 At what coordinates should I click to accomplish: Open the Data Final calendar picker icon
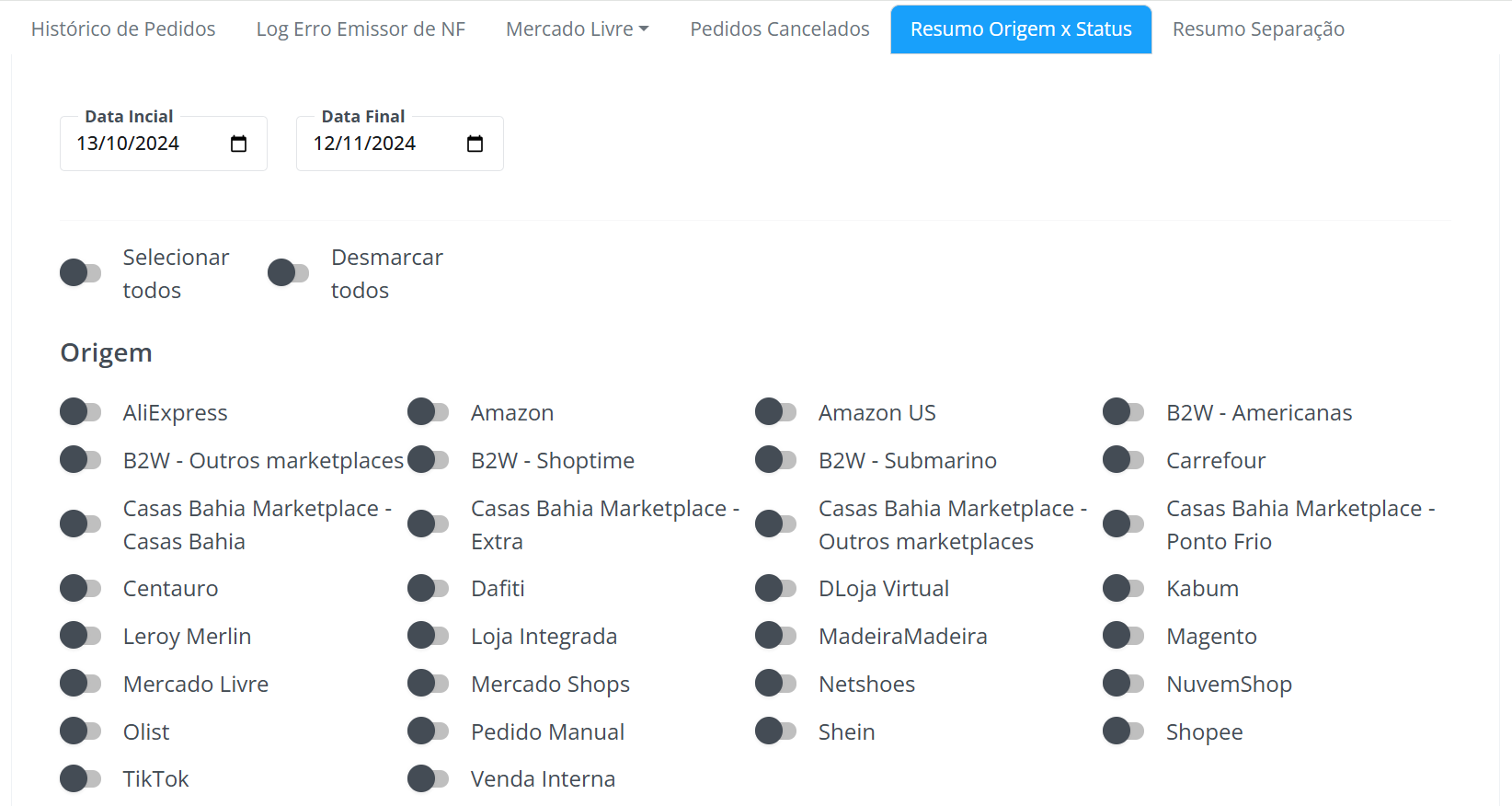pos(475,144)
